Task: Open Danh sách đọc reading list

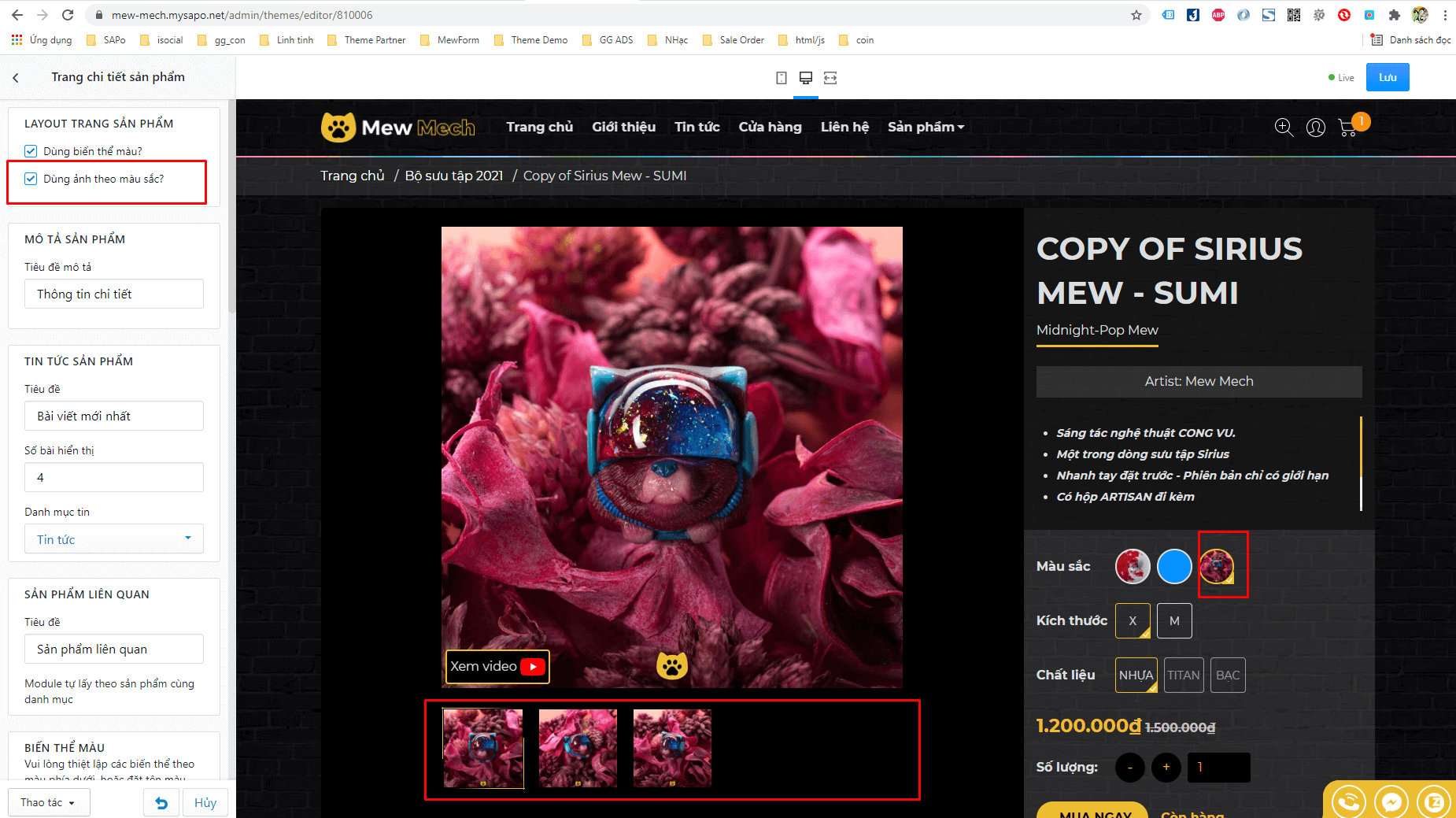Action: tap(1410, 40)
